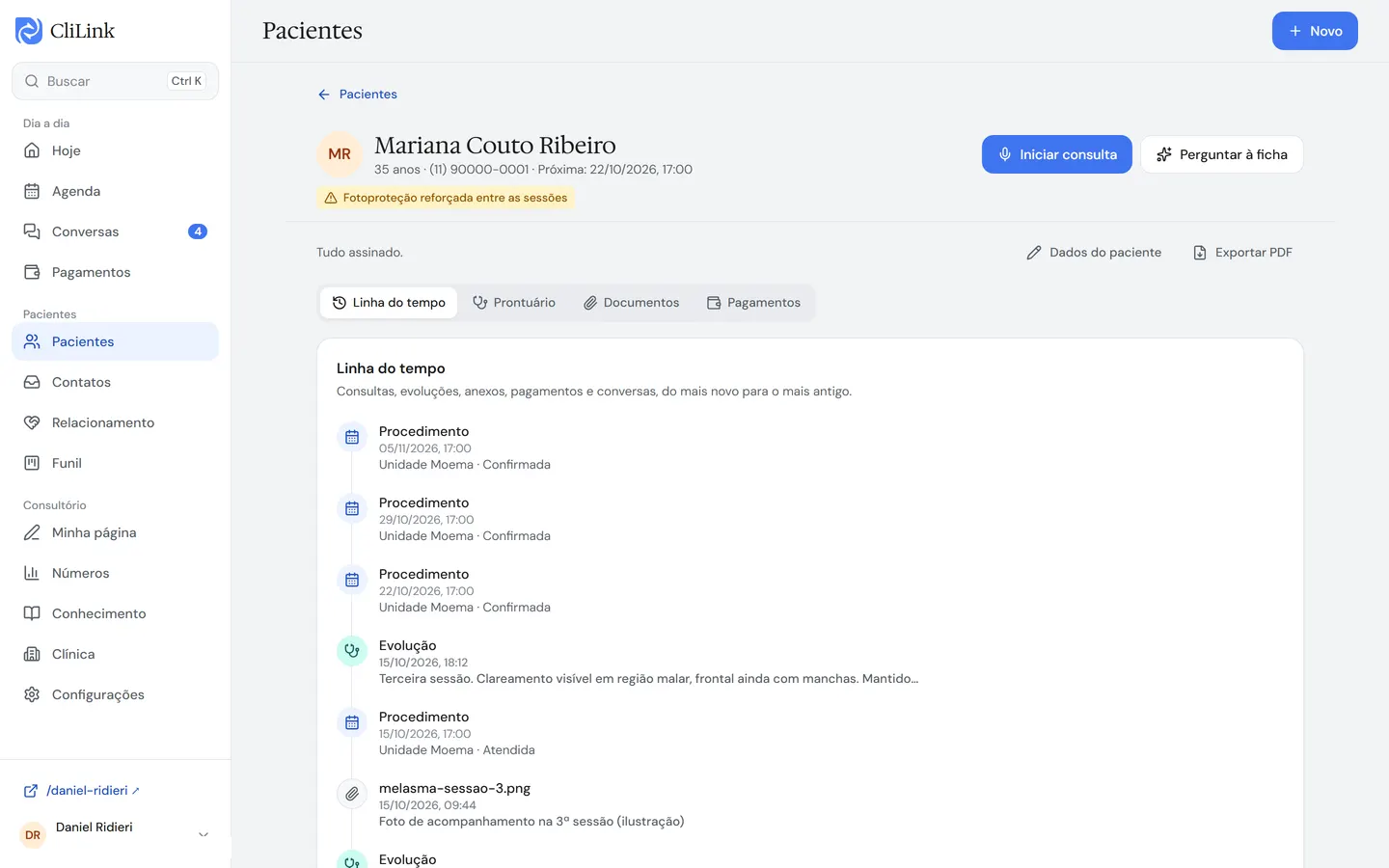Screen dimensions: 1389x868
Task: Click Perguntar à ficha button
Action: pos(1222,154)
